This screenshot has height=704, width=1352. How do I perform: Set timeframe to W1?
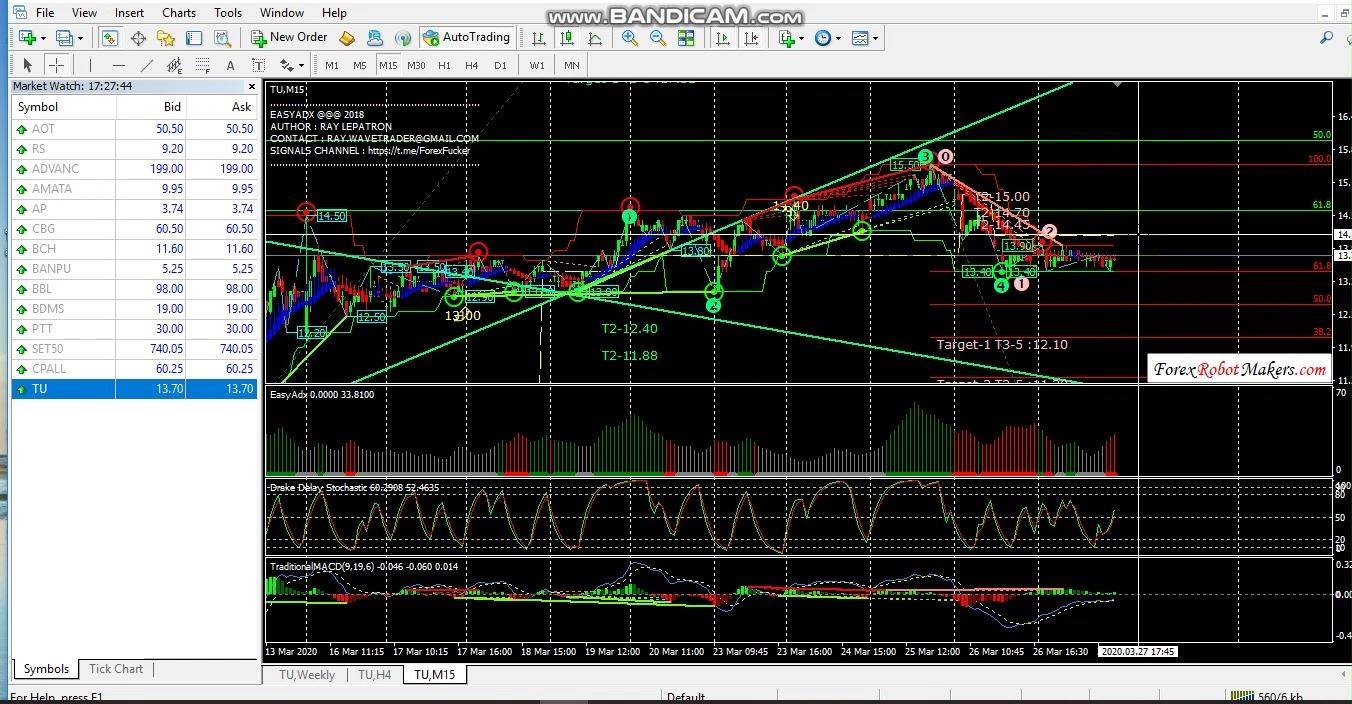[537, 65]
